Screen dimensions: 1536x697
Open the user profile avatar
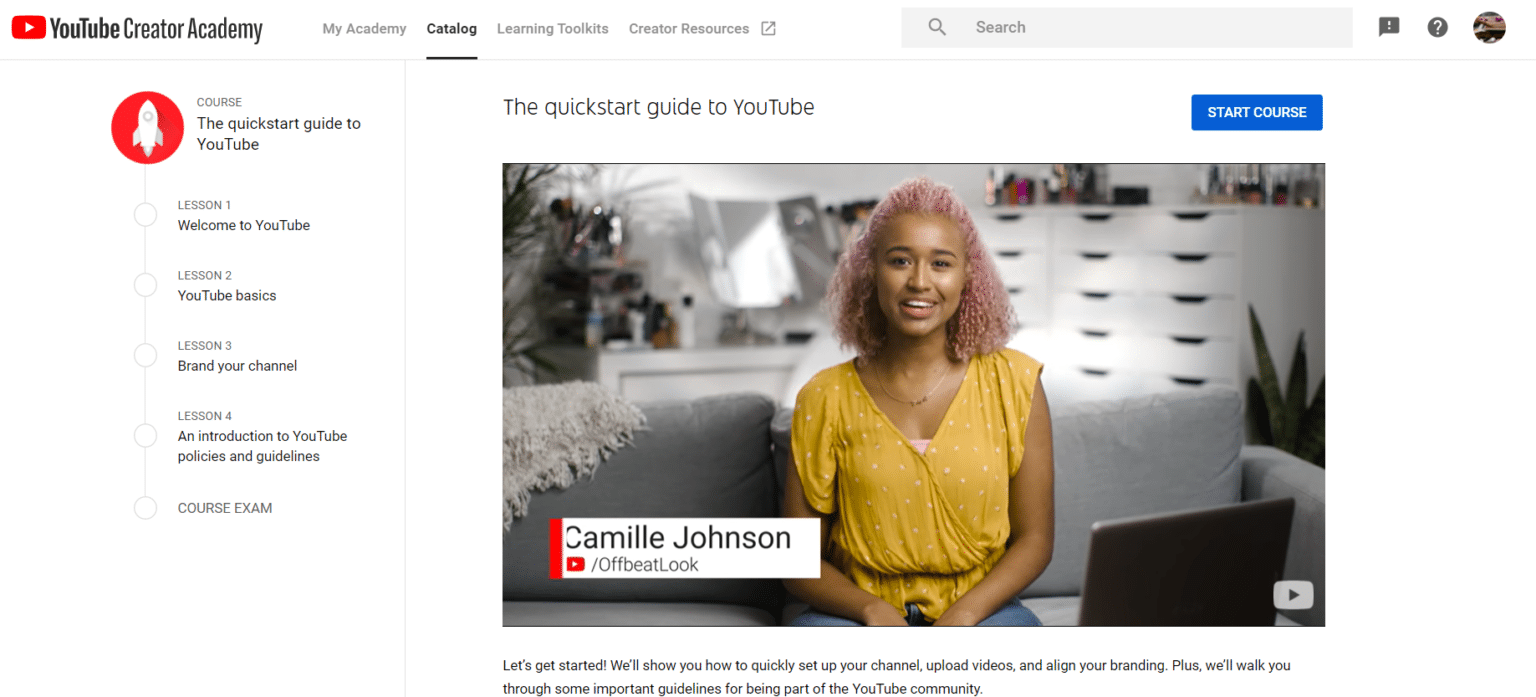coord(1489,28)
